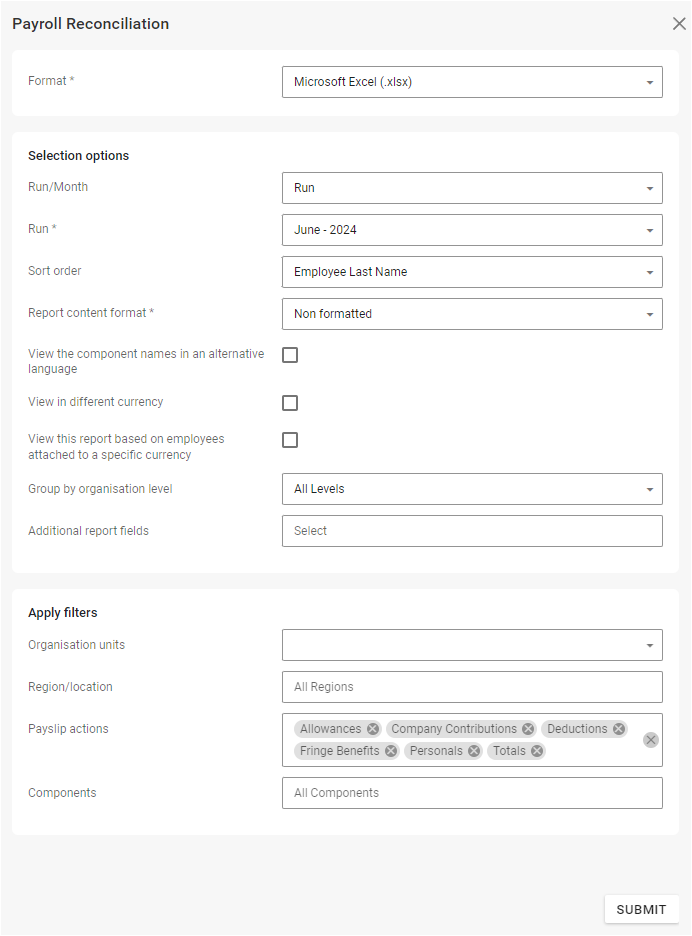The image size is (692, 936).
Task: Change the Sort order dropdown
Action: (x=472, y=272)
